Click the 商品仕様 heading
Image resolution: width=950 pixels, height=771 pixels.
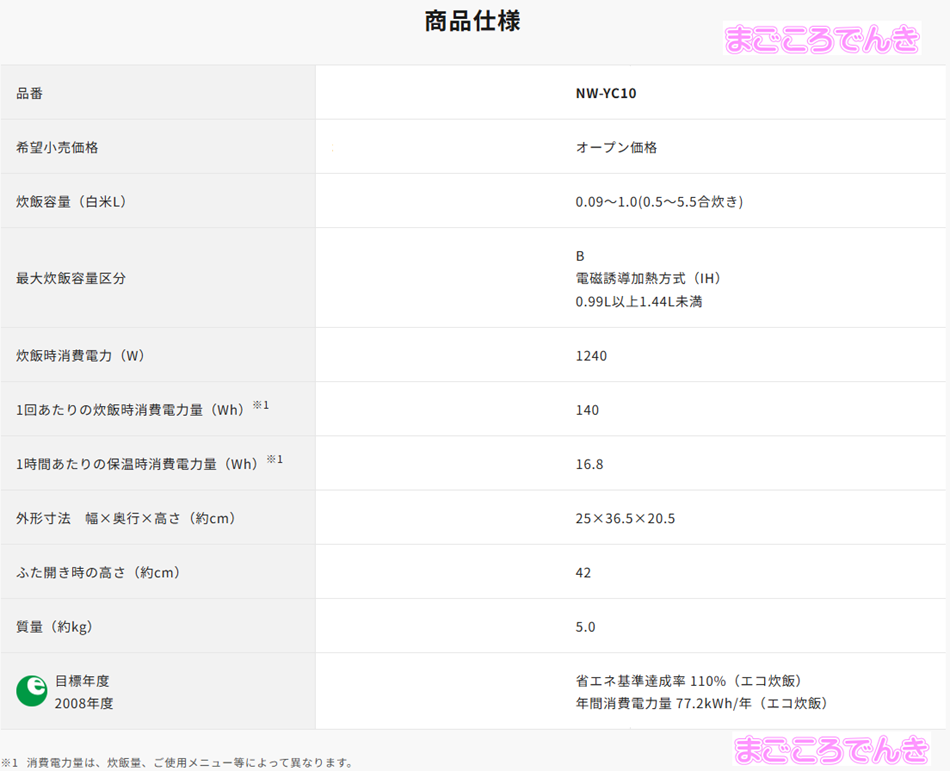pyautogui.click(x=472, y=21)
